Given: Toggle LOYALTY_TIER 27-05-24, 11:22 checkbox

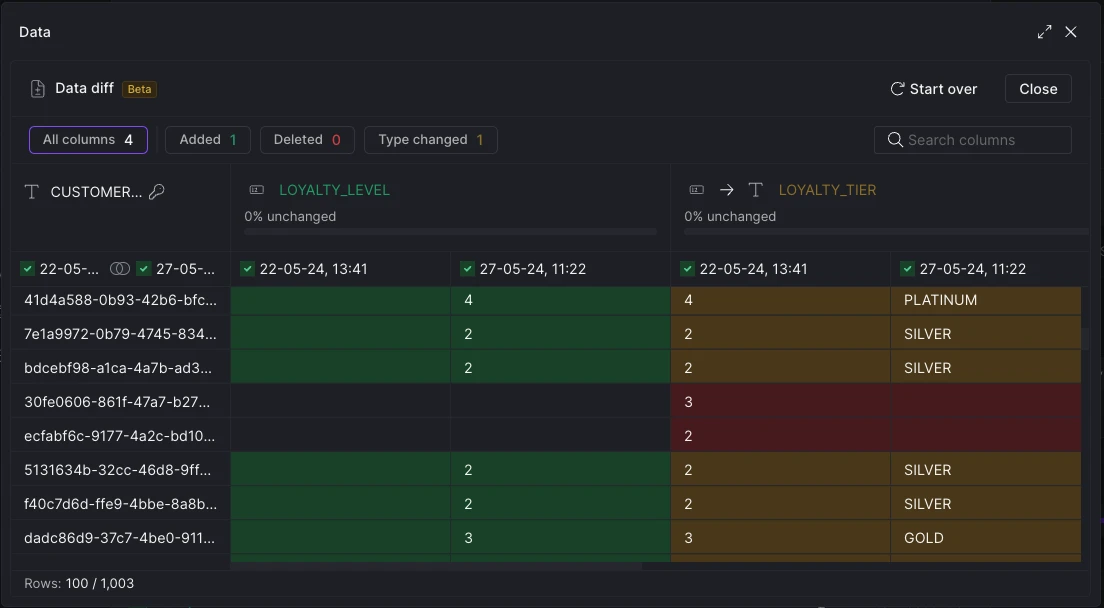Looking at the screenshot, I should point(907,269).
